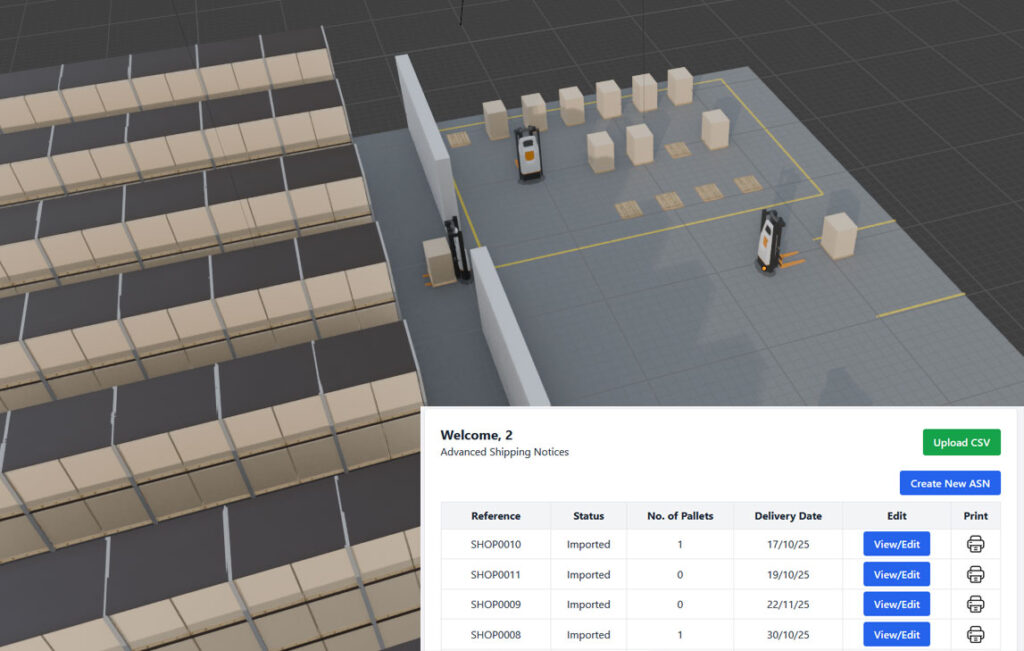Click the Status column header
This screenshot has height=651, width=1024.
587,515
